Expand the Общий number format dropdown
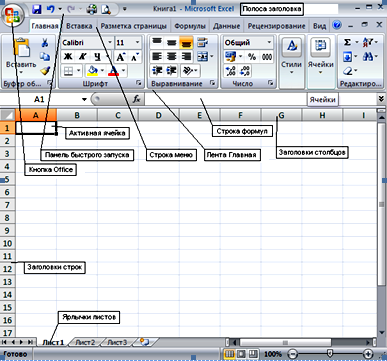Viewport: 387px width, 361px height. click(269, 43)
